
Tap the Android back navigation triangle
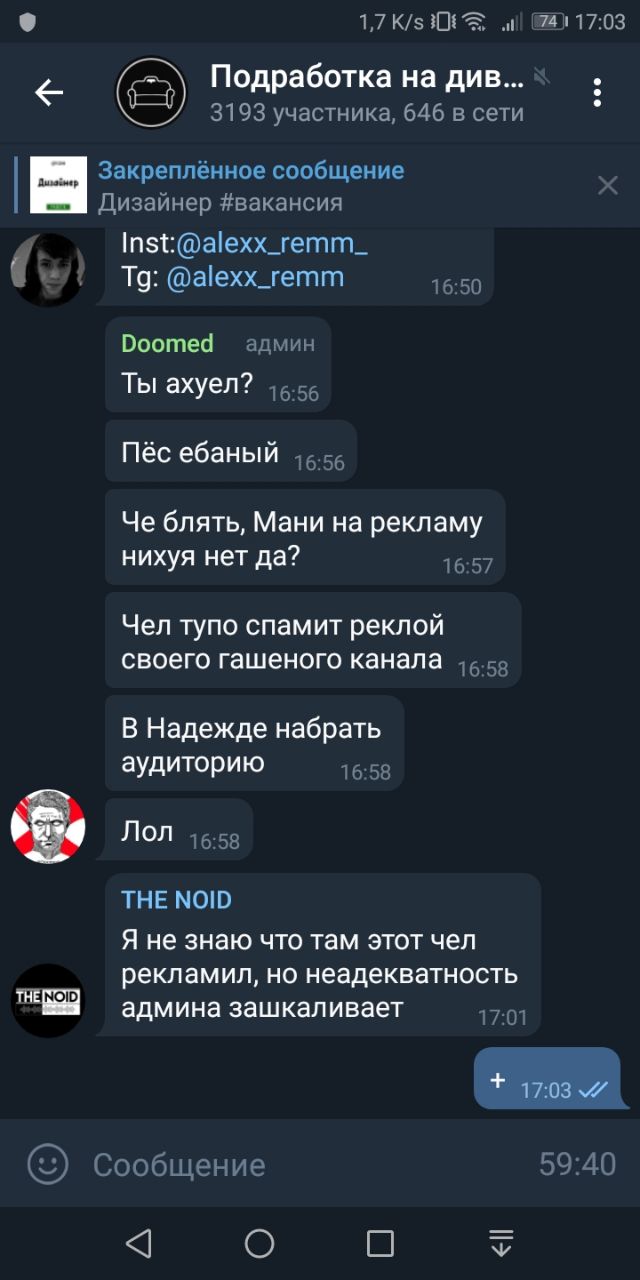click(139, 1243)
